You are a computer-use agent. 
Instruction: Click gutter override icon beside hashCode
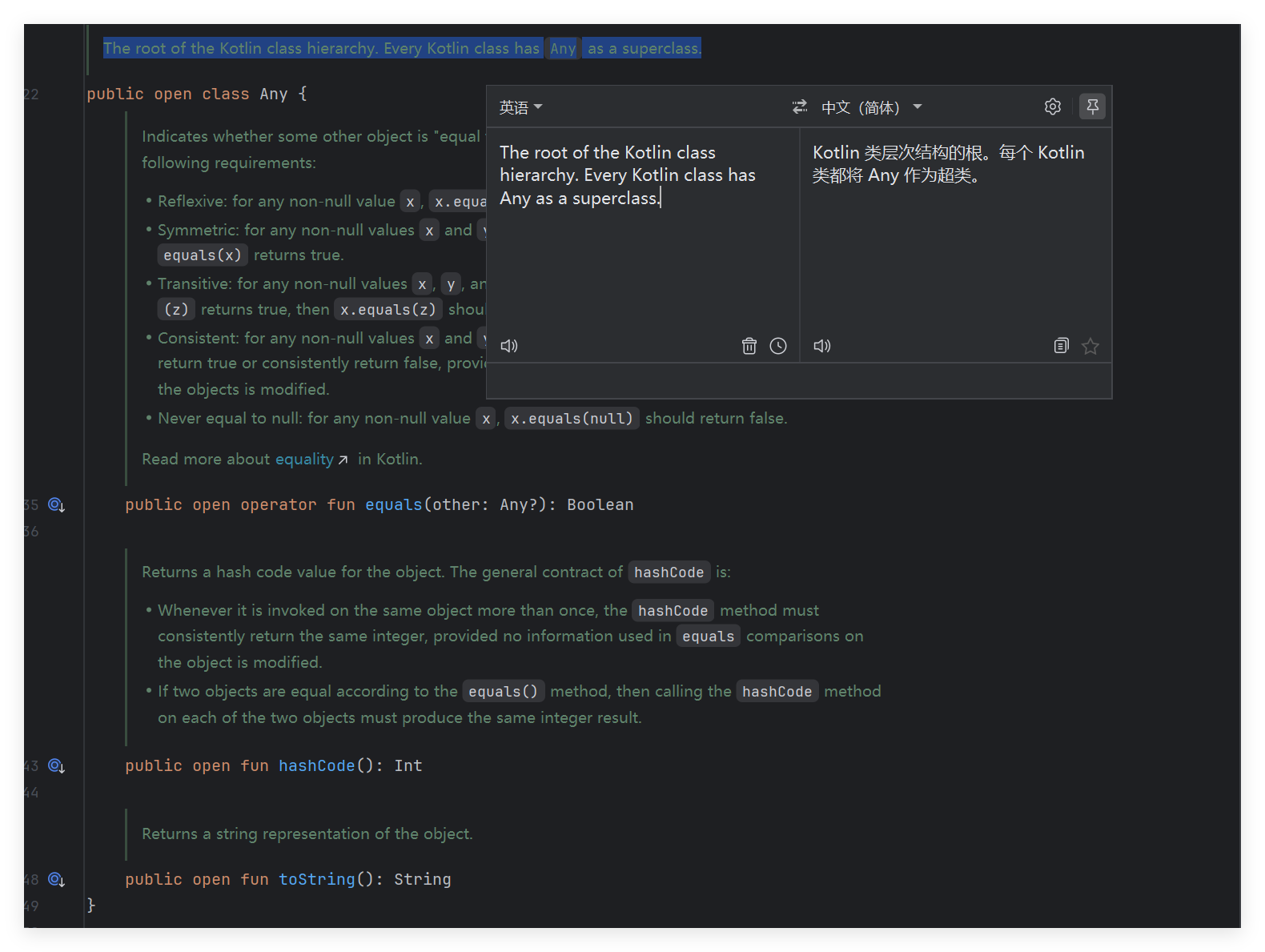(x=57, y=765)
